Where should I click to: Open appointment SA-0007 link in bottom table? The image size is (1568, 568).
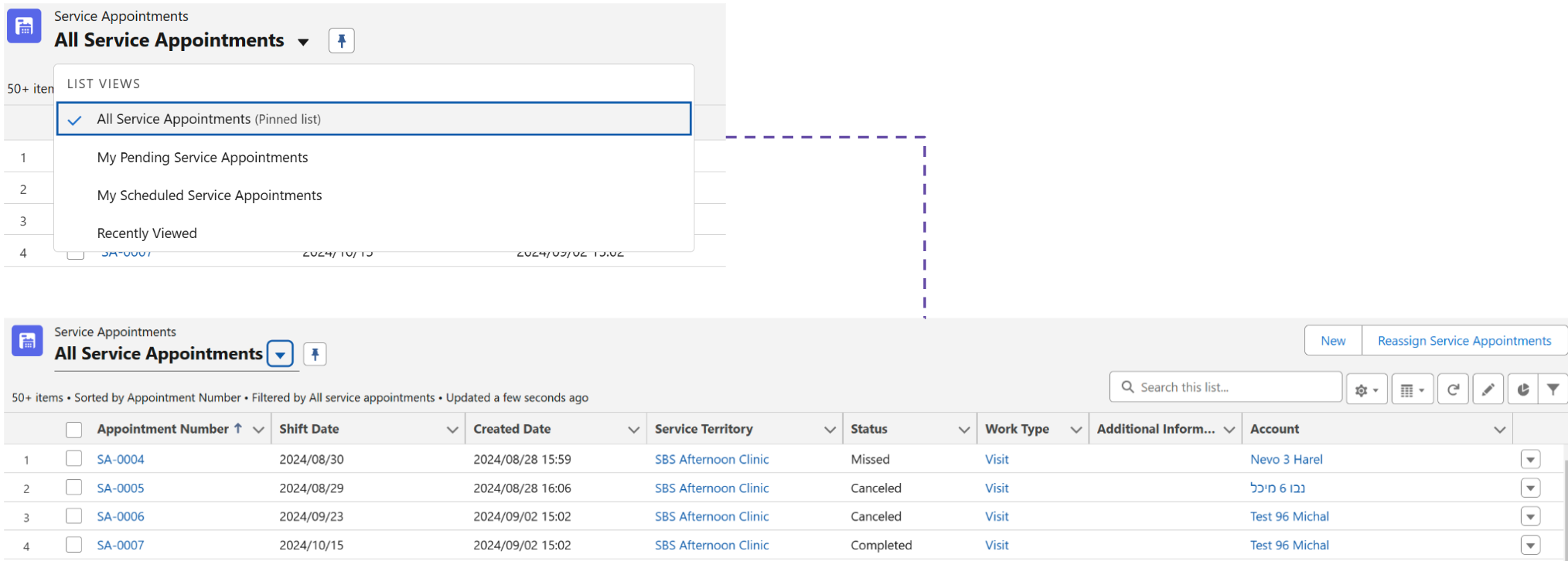point(121,545)
